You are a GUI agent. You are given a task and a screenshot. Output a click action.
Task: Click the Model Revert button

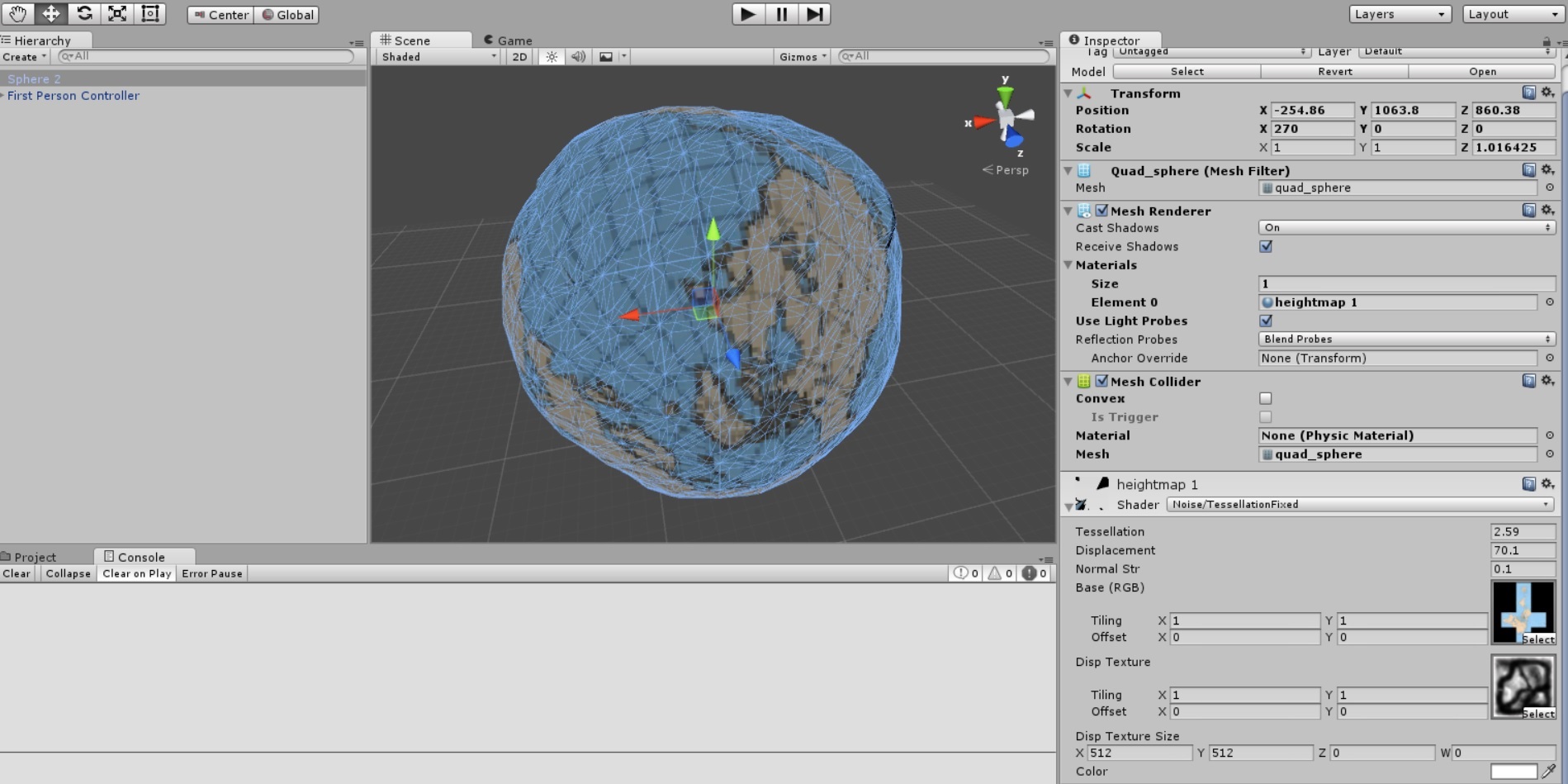pos(1335,72)
